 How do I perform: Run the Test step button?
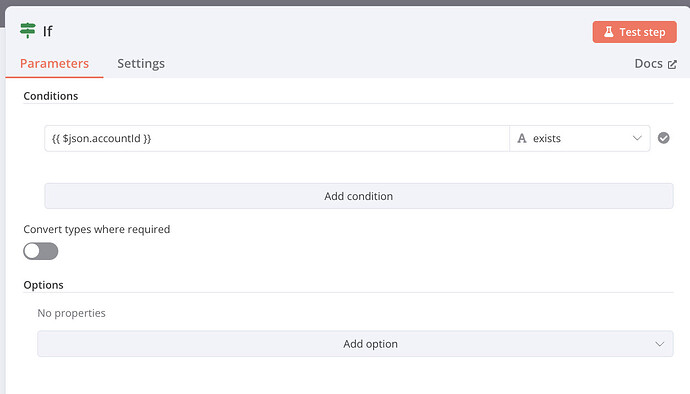[x=634, y=32]
